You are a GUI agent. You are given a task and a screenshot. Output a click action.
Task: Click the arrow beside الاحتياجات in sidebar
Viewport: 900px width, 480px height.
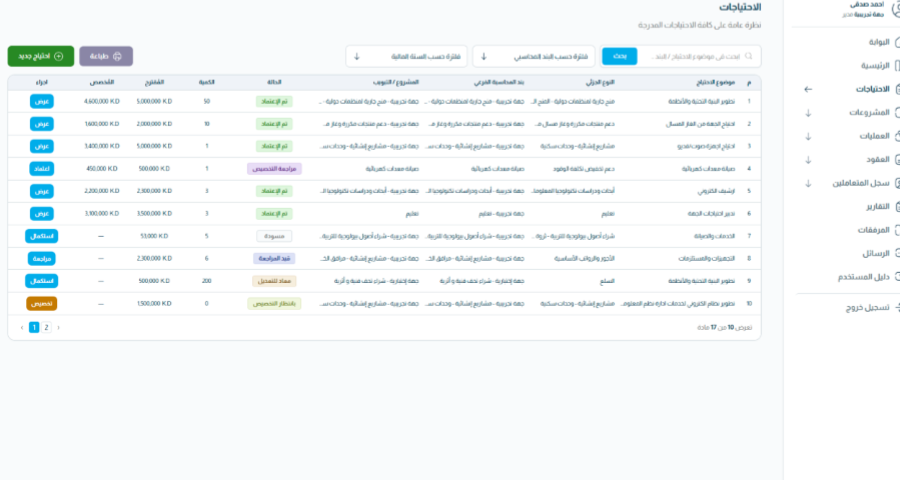pyautogui.click(x=808, y=89)
